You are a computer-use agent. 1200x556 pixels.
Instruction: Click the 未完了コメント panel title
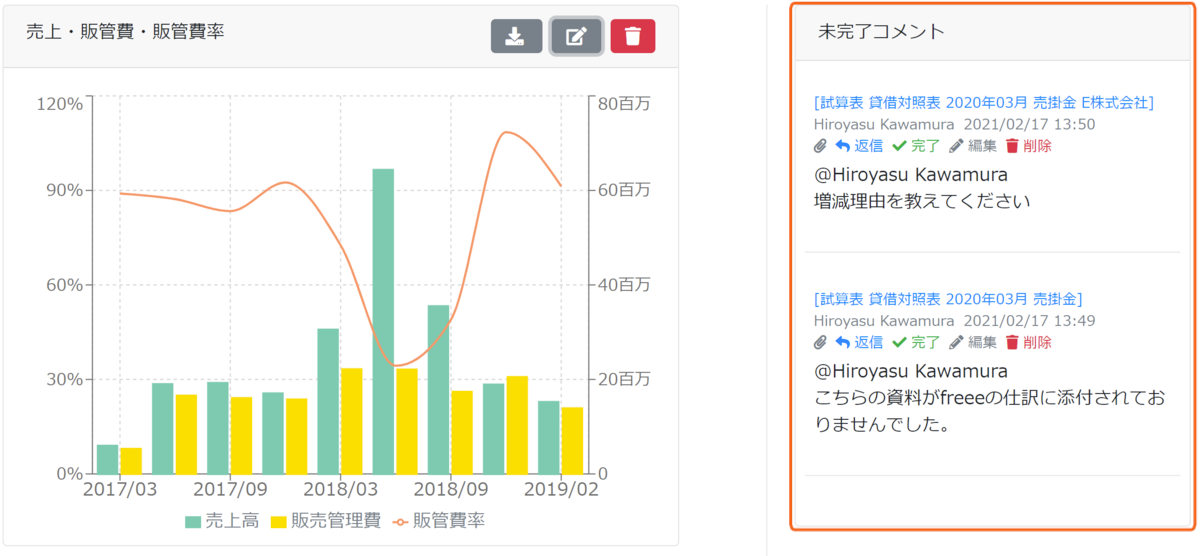tap(881, 31)
